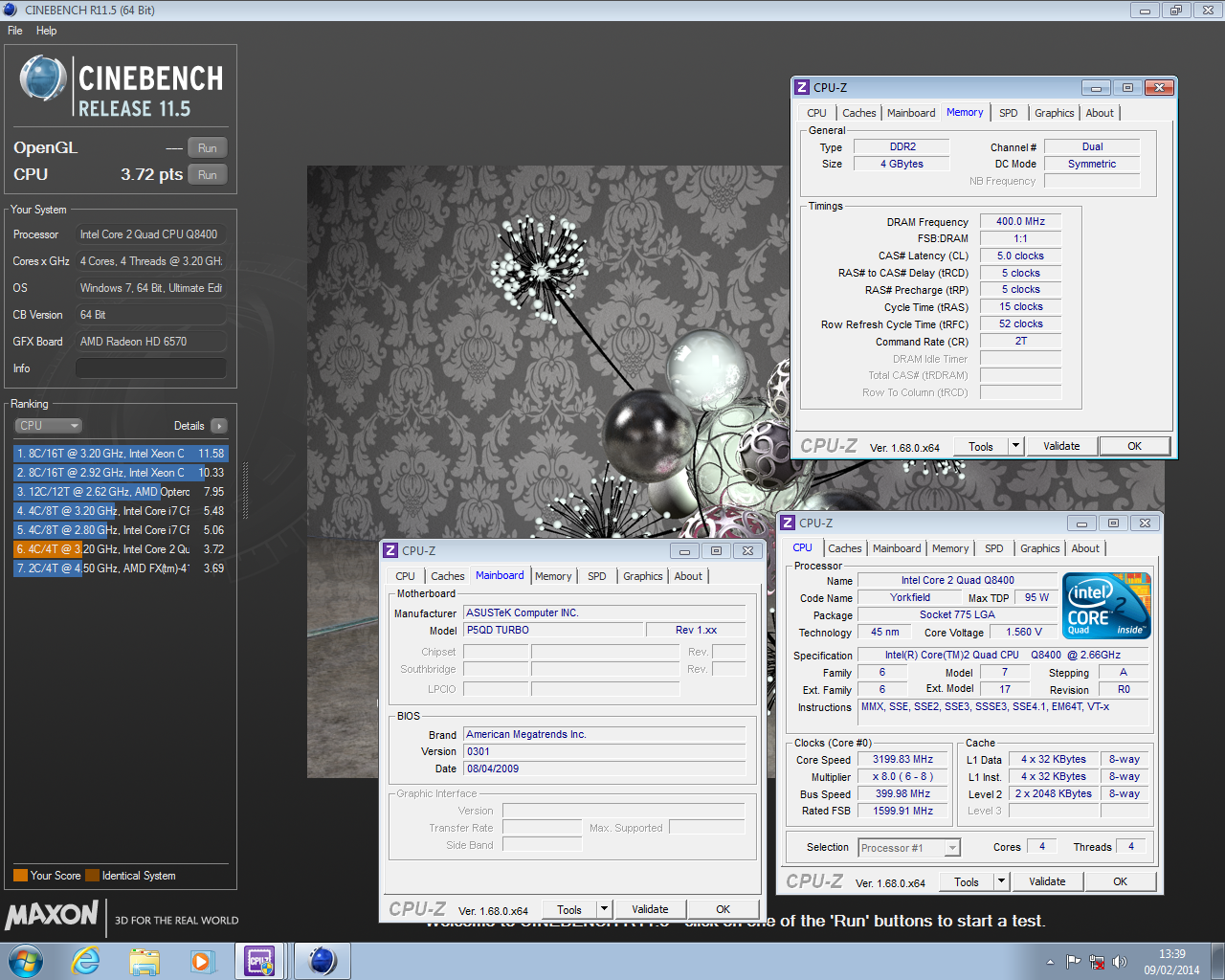The height and width of the screenshot is (980, 1225).
Task: Open the Windows Start orb
Action: (26, 961)
